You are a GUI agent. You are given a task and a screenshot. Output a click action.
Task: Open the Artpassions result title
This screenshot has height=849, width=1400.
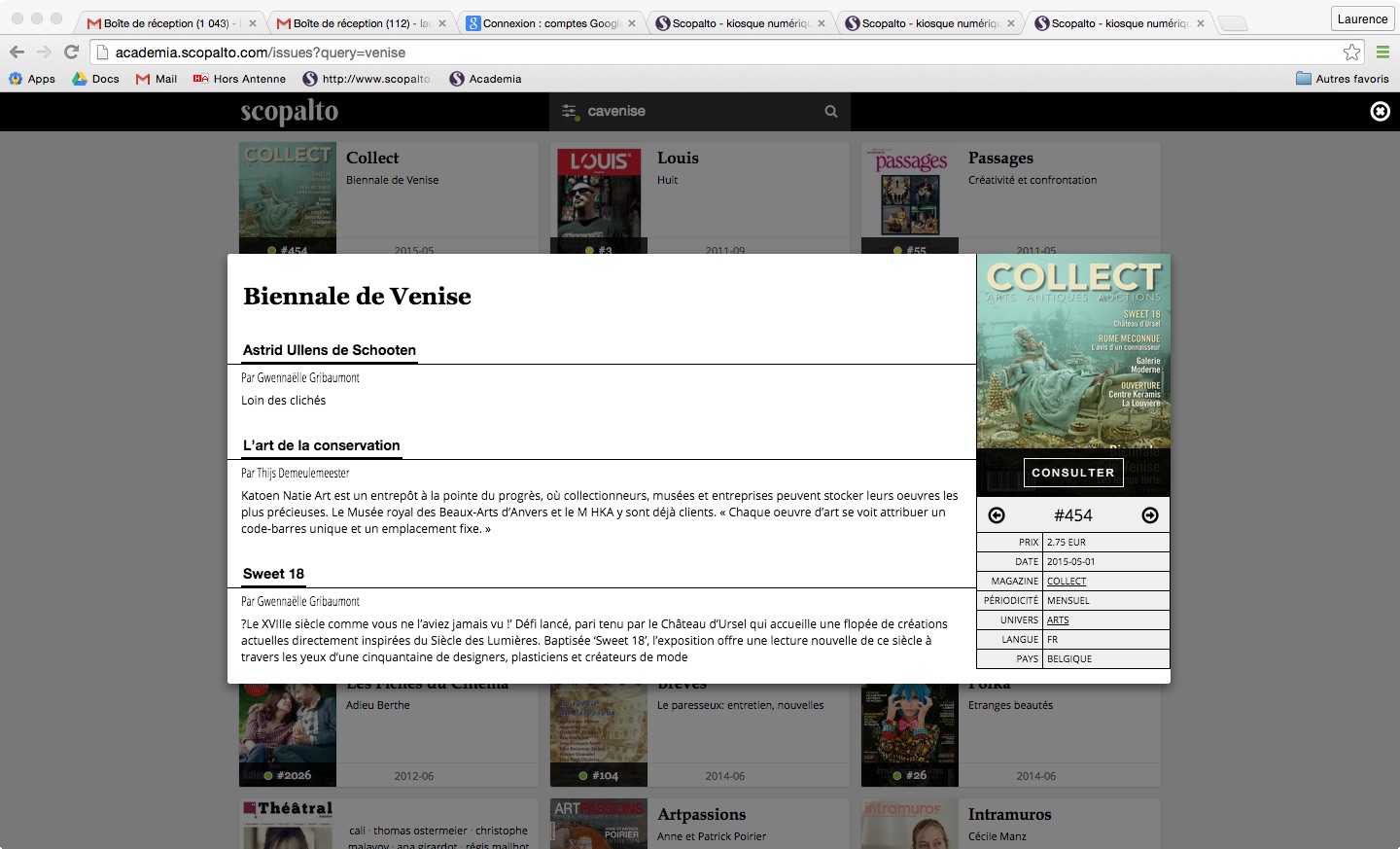702,815
